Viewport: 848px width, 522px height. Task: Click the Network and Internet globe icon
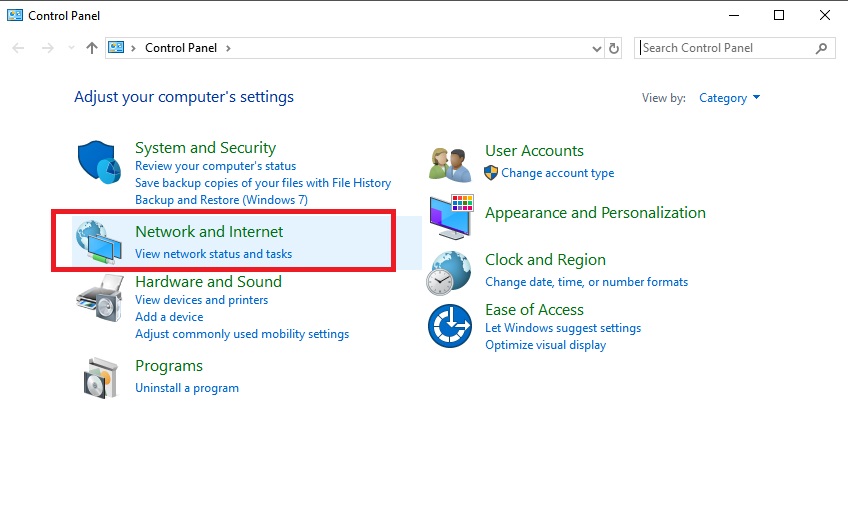[x=99, y=241]
